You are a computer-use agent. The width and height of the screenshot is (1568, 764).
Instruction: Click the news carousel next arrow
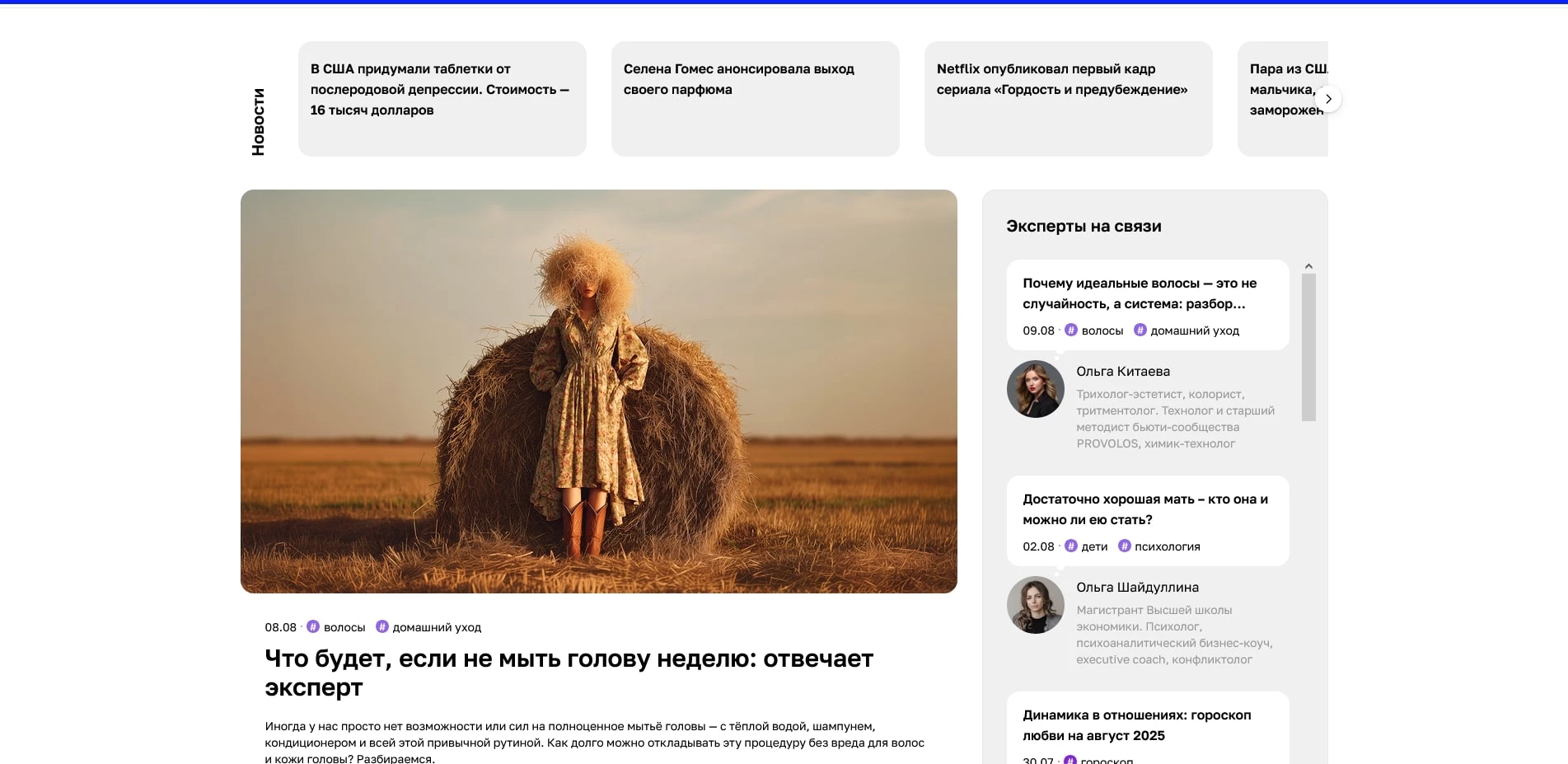(x=1328, y=99)
